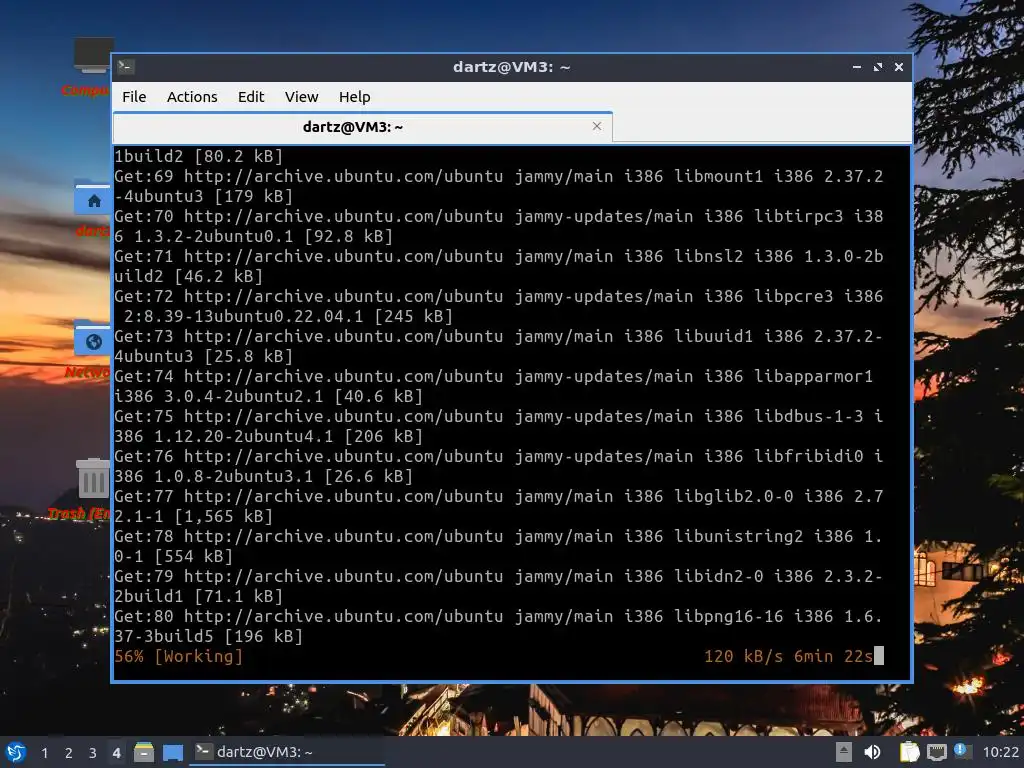Launch the file manager from taskbar
The image size is (1024, 768).
(144, 752)
